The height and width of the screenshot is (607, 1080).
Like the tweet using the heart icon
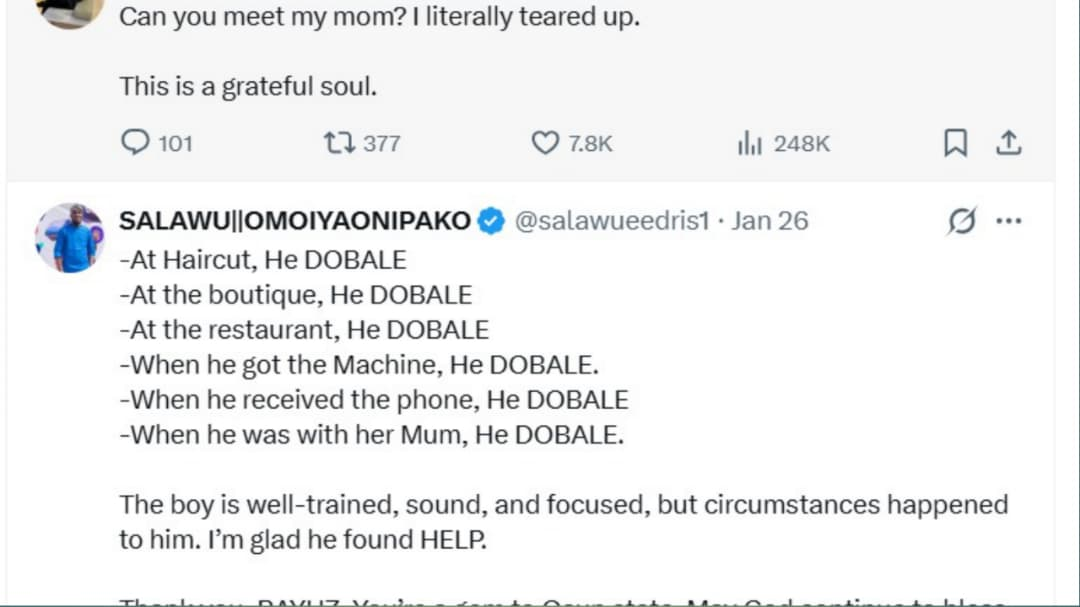(544, 144)
